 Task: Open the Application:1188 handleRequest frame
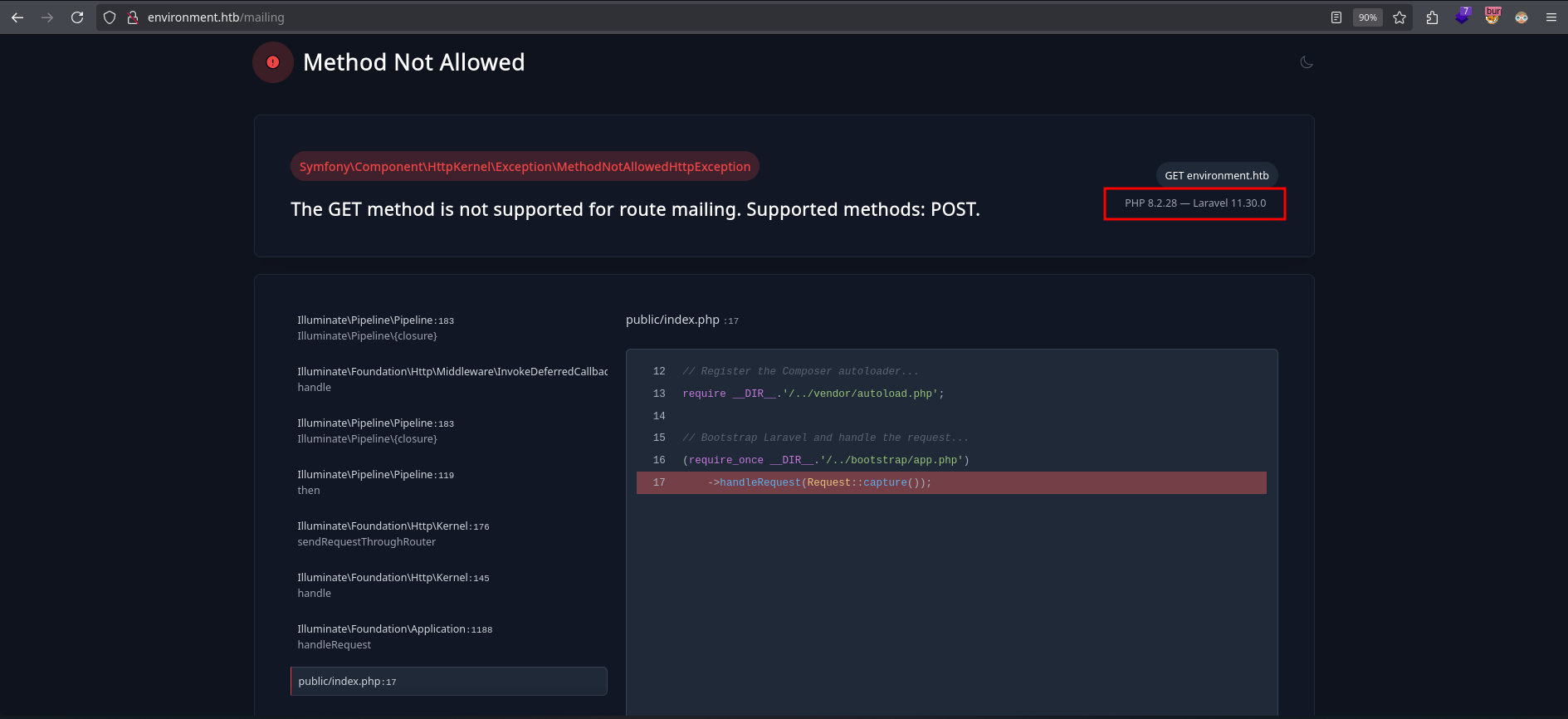click(x=449, y=637)
